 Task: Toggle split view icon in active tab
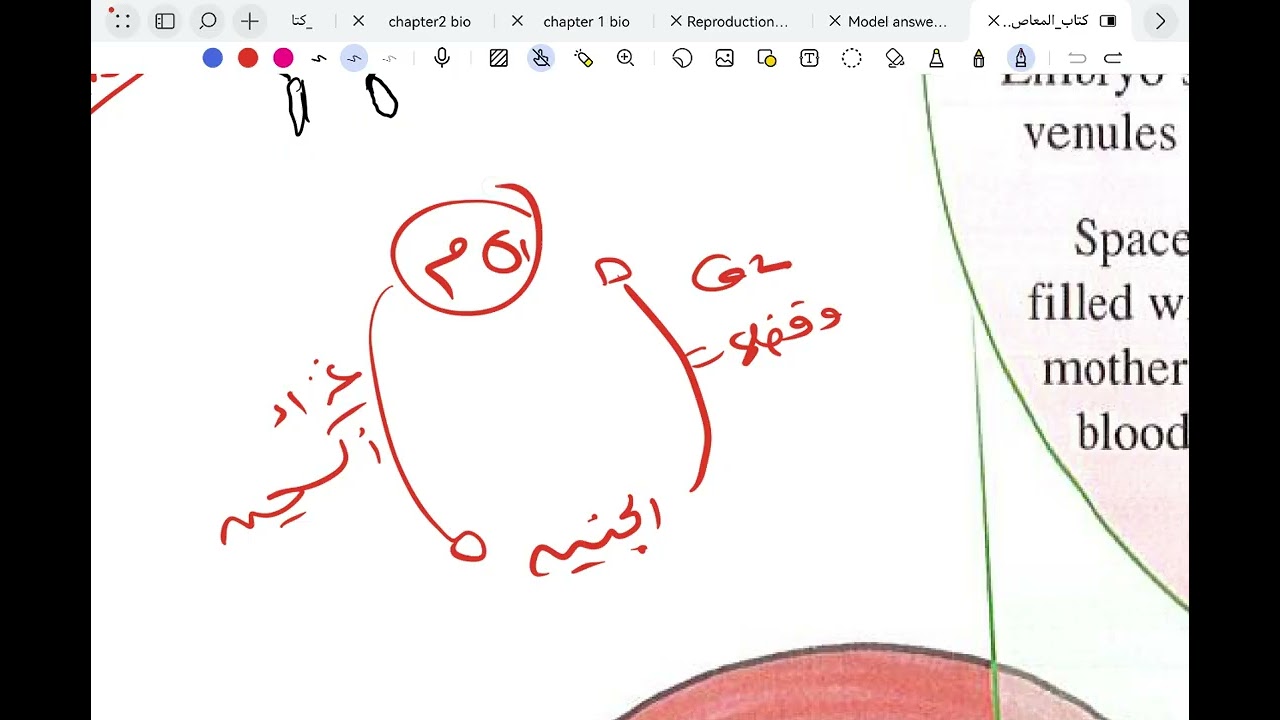pyautogui.click(x=1108, y=21)
